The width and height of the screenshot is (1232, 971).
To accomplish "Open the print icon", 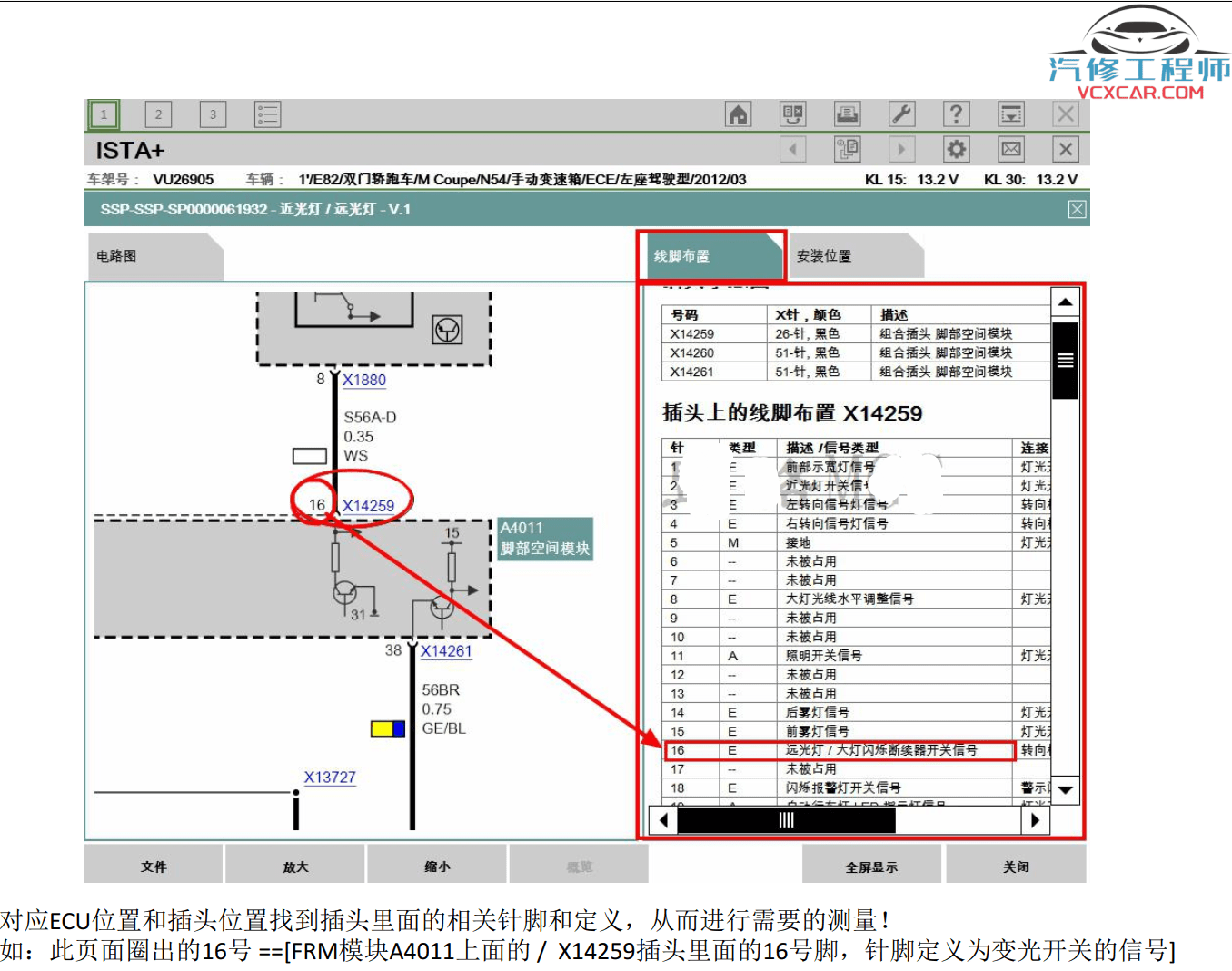I will 847,114.
